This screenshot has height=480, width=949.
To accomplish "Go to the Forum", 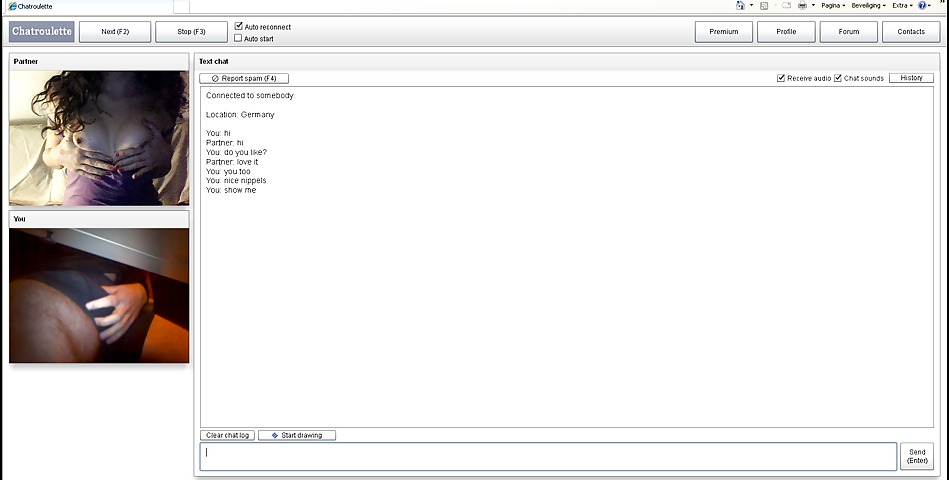I will click(849, 31).
